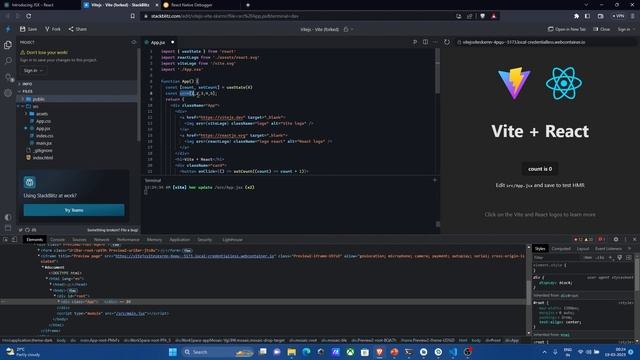
Task: Click the Try Teams button
Action: [x=74, y=210]
